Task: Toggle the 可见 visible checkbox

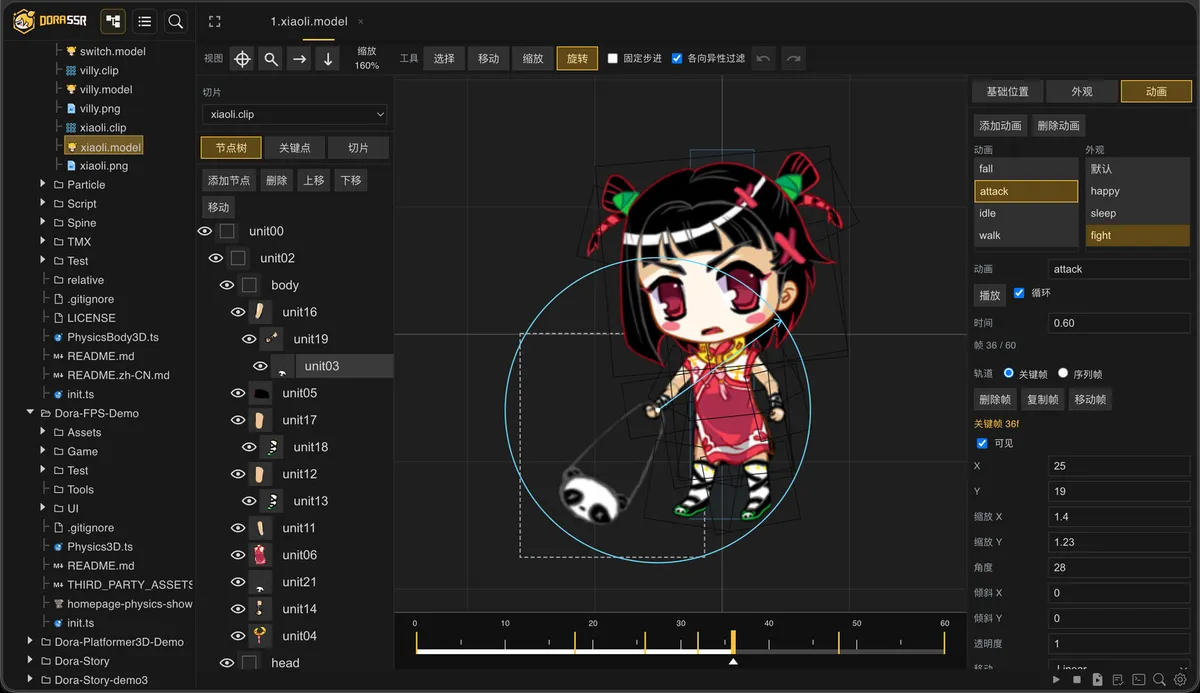Action: click(x=982, y=443)
